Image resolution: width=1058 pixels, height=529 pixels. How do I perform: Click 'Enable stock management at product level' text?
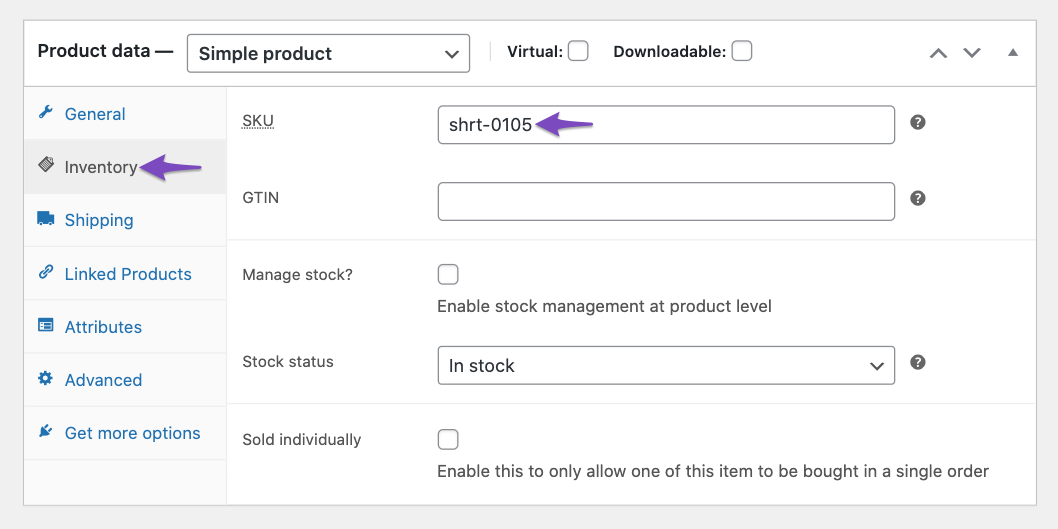605,306
